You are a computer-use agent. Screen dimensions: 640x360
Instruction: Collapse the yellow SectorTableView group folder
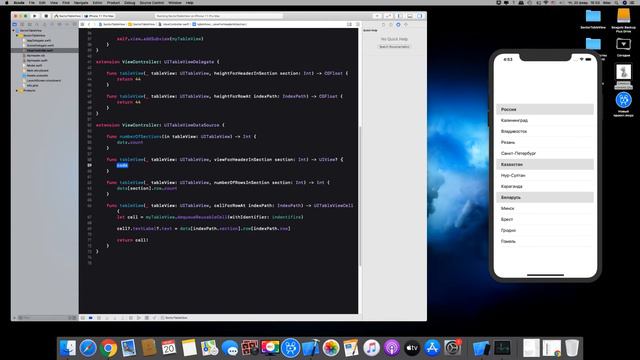coord(17,36)
